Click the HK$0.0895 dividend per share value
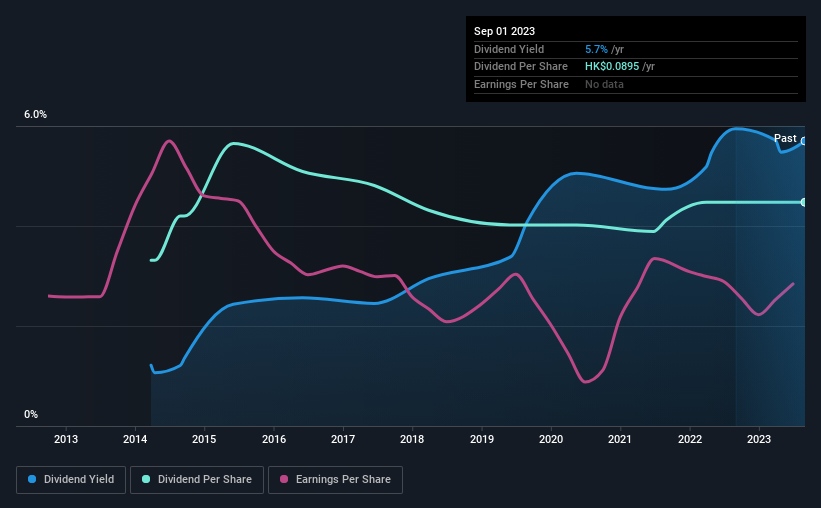Viewport: 821px width, 508px height. [612, 67]
